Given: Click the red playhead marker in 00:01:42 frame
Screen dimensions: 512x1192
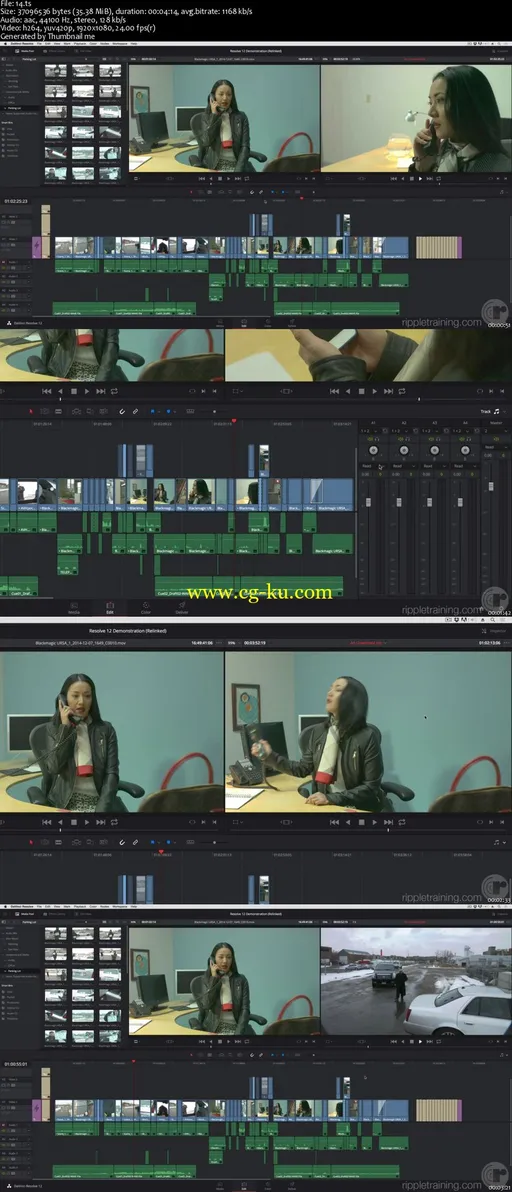Looking at the screenshot, I should (x=234, y=420).
